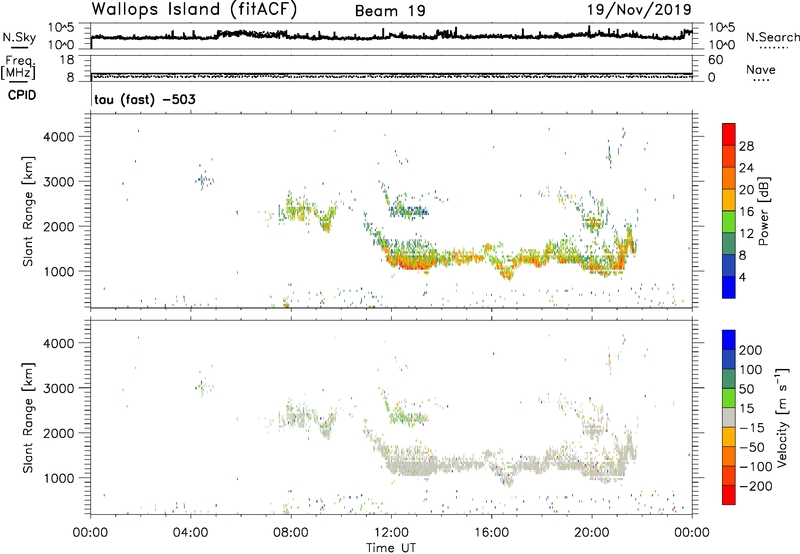Click the '20:00' time tick label
Image resolution: width=800 pixels, height=554 pixels.
pos(591,533)
